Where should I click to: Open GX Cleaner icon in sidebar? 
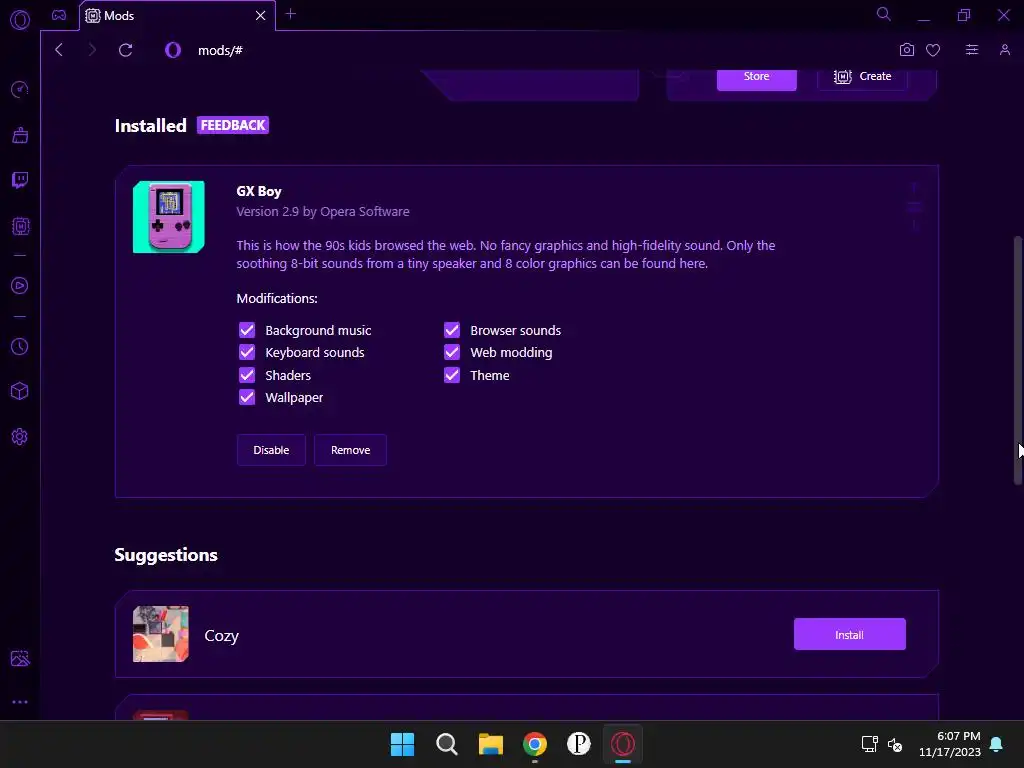click(20, 135)
